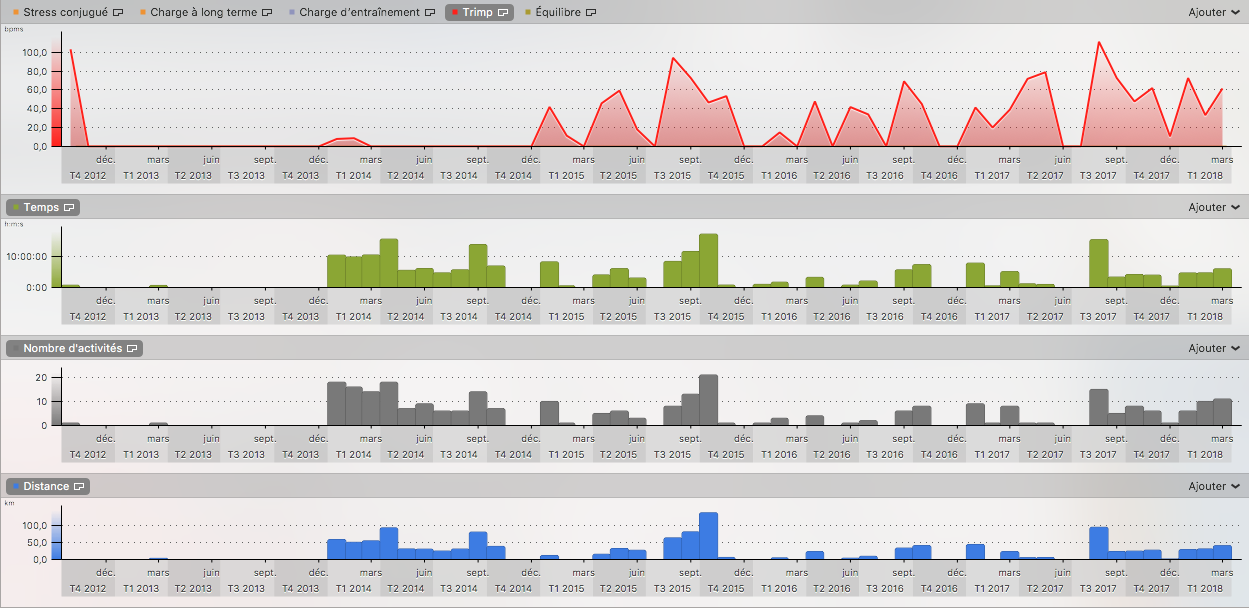Click the popup icon next to Charge d'entraînement

coord(428,13)
